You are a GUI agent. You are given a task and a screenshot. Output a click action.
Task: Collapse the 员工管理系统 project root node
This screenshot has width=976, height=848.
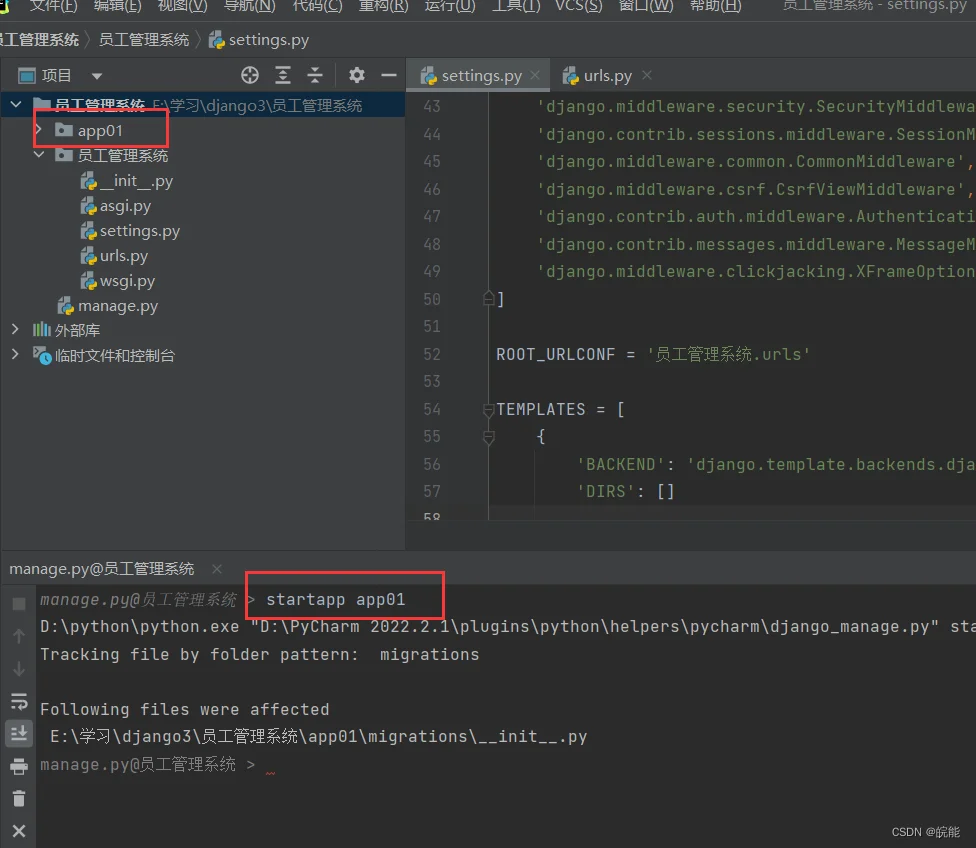16,105
